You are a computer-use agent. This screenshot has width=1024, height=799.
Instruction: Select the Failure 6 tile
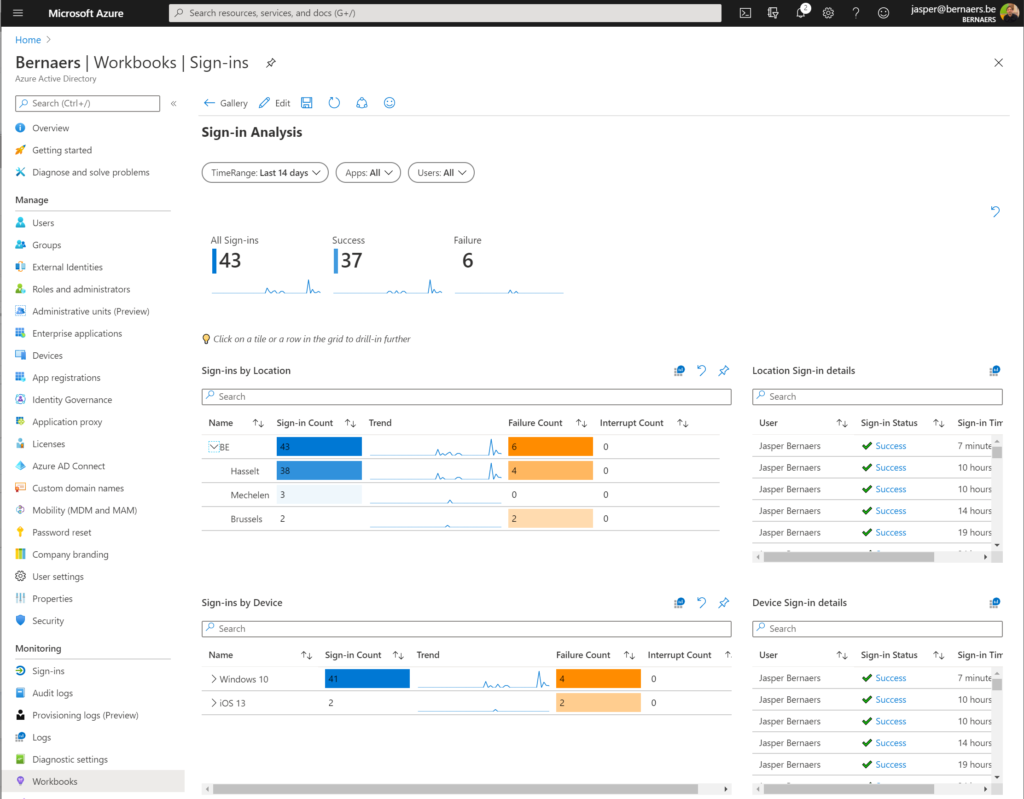[509, 265]
